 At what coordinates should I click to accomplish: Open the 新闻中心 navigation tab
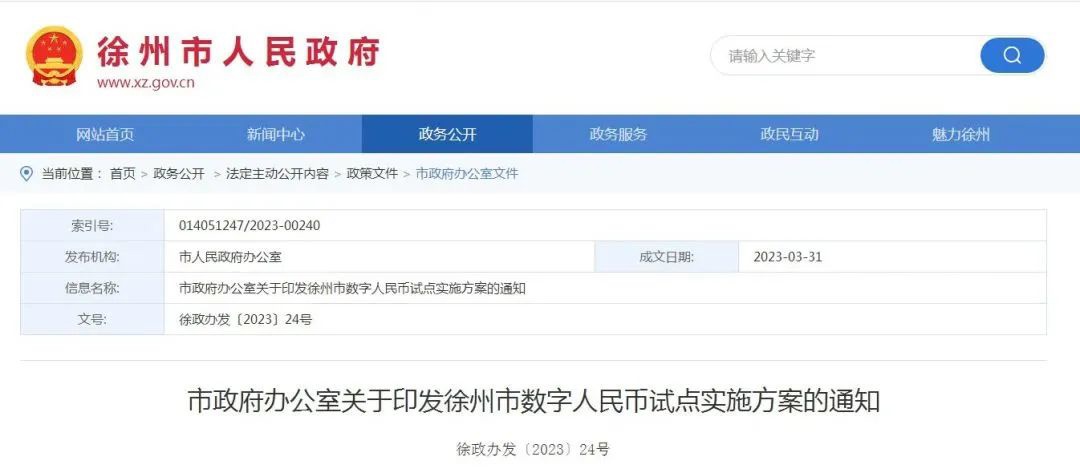276,134
